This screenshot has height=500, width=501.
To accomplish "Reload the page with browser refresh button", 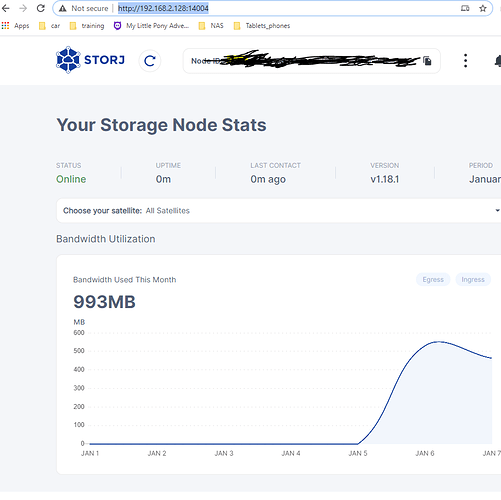I will coord(41,8).
